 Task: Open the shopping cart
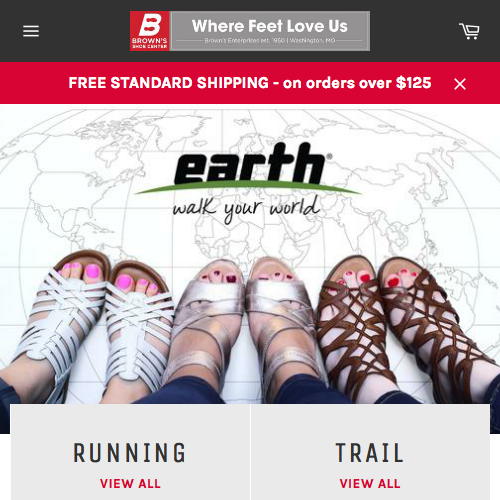click(469, 31)
